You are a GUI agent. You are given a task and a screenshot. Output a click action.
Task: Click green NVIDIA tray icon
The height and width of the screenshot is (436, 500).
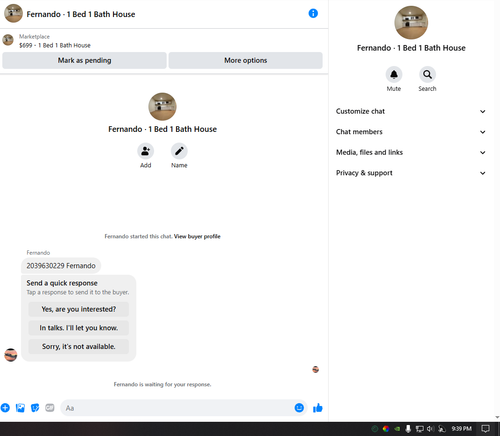click(397, 429)
